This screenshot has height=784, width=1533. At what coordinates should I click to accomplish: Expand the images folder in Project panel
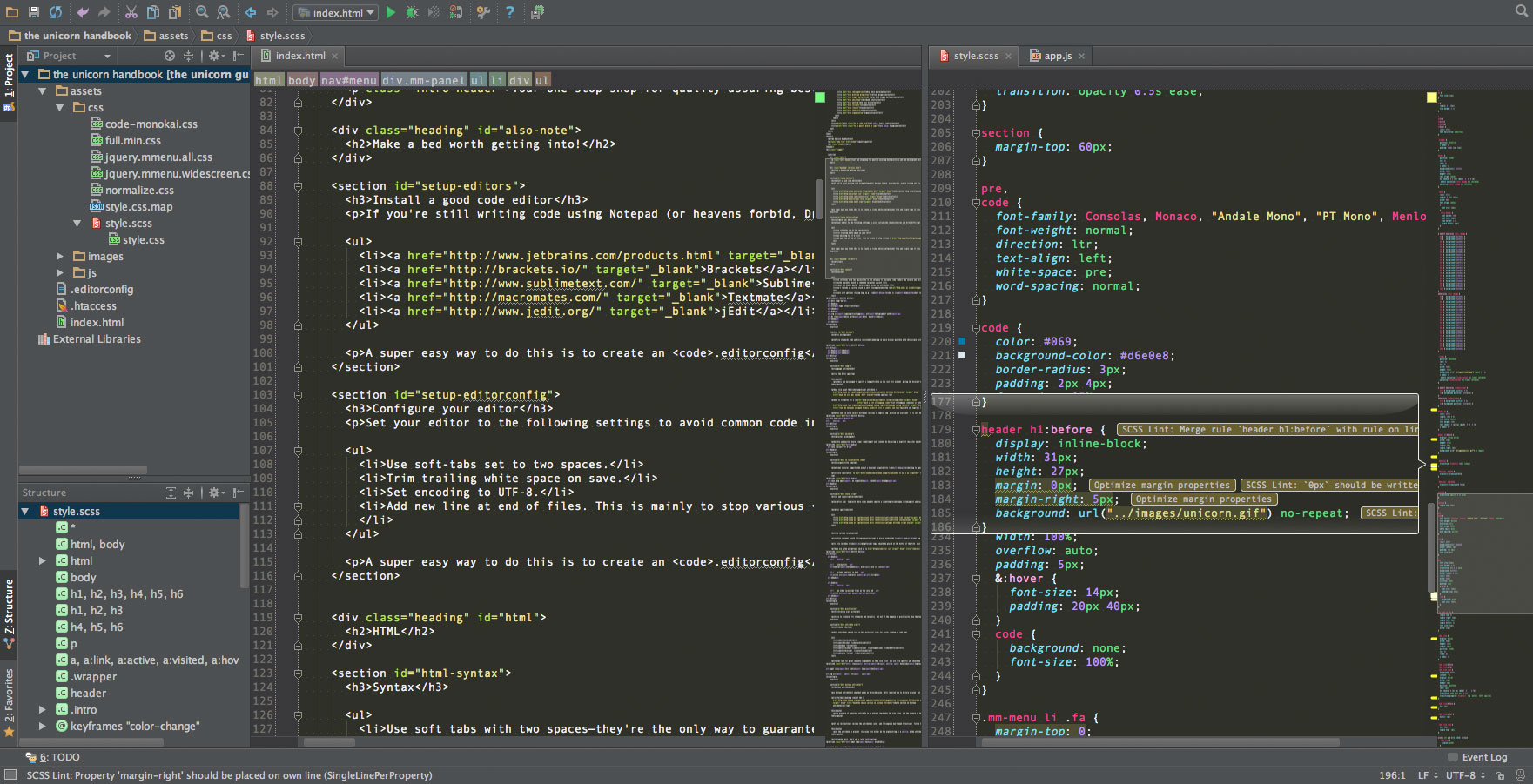click(x=59, y=256)
